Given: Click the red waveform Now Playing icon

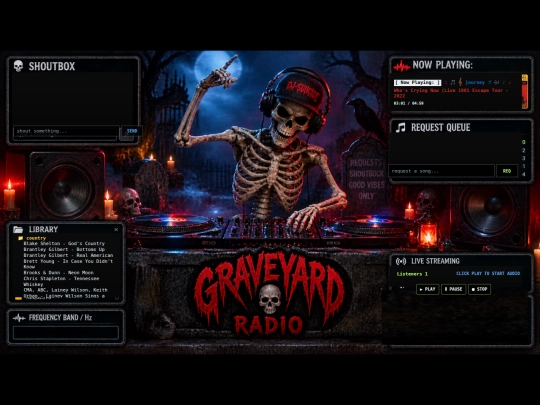Looking at the screenshot, I should point(402,66).
